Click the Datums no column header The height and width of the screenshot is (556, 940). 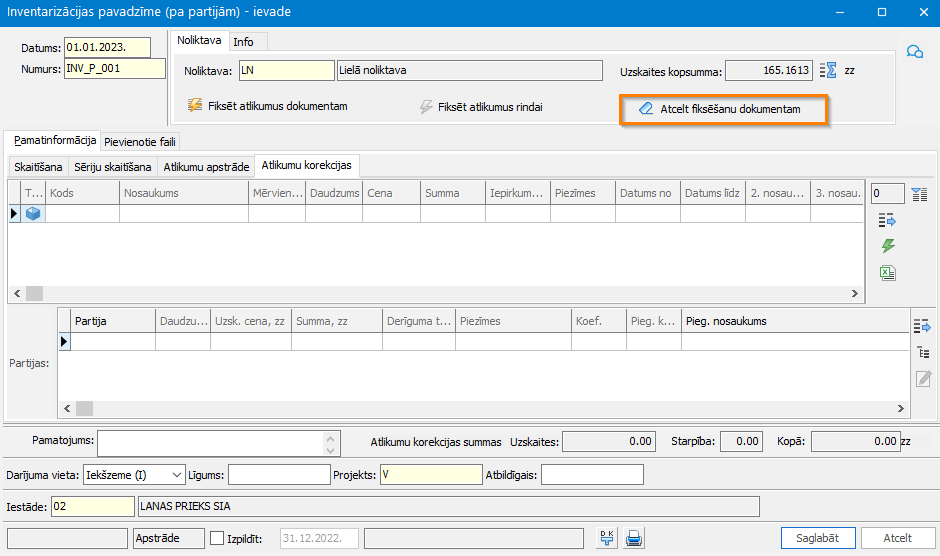click(647, 193)
